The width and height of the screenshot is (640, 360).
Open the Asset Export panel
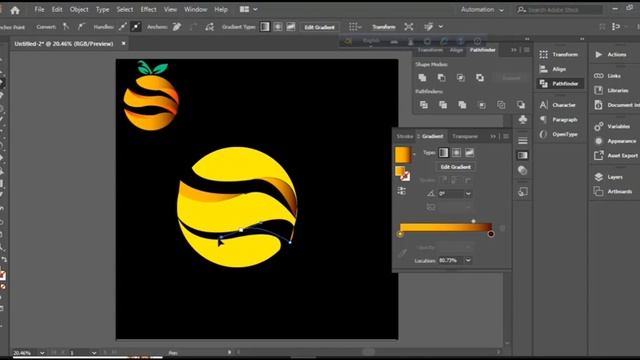(x=616, y=156)
